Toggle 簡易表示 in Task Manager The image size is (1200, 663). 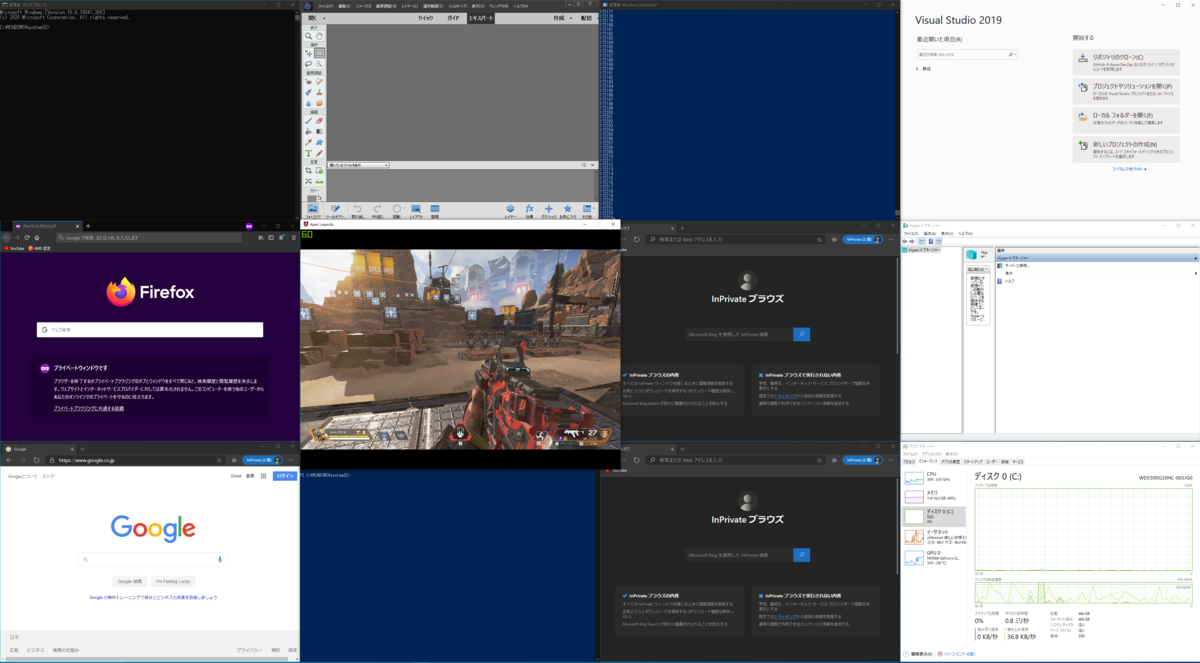point(918,654)
